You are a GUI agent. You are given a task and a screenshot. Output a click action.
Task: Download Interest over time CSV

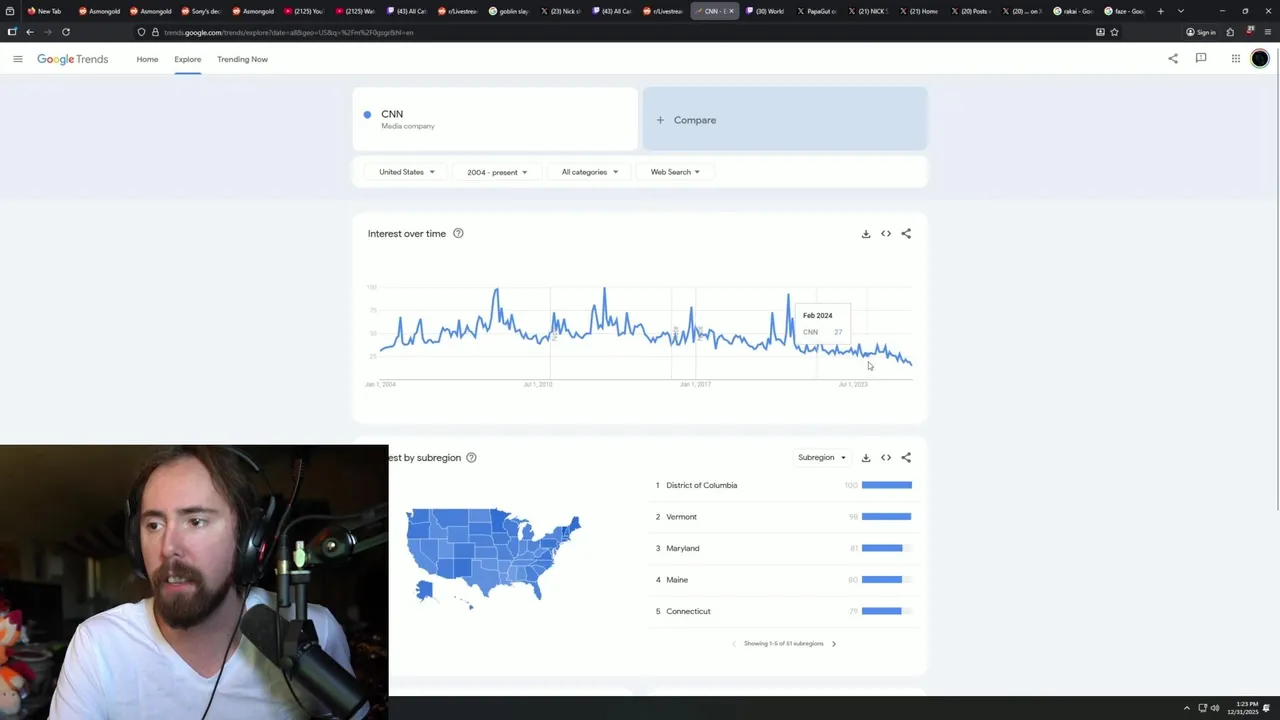tap(866, 233)
